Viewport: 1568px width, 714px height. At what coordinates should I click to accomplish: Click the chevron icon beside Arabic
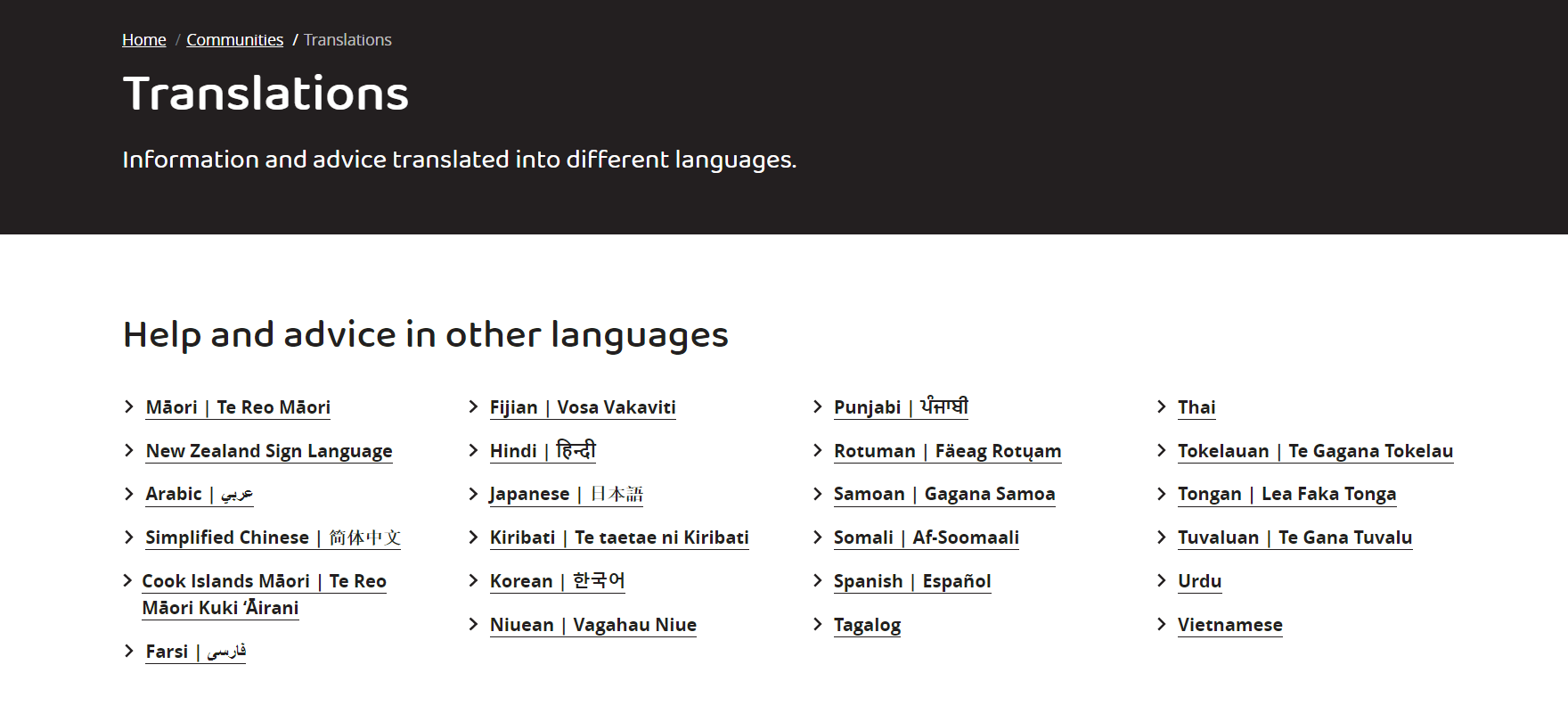[129, 493]
